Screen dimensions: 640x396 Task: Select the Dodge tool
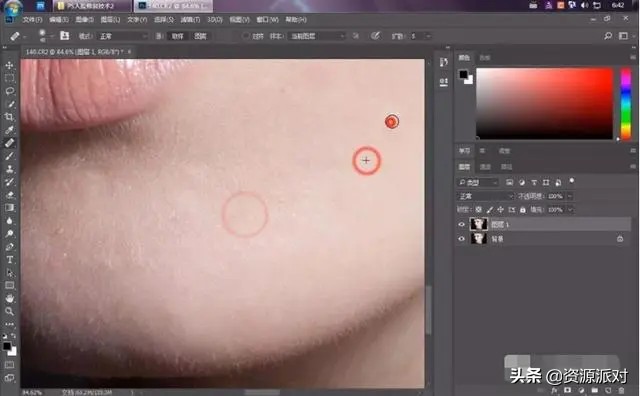9,234
